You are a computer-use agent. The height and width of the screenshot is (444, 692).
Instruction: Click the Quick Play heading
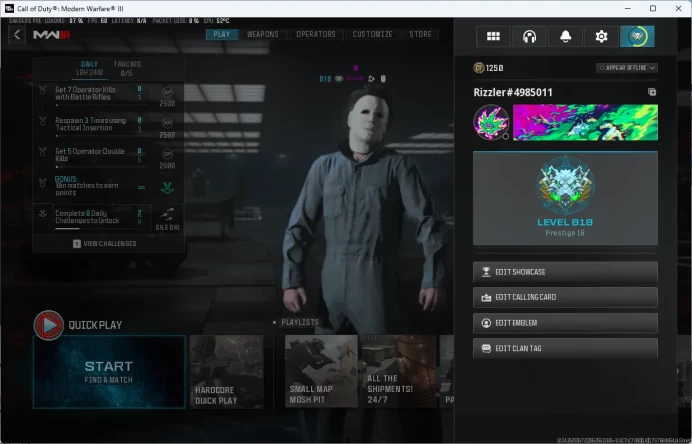(x=95, y=325)
